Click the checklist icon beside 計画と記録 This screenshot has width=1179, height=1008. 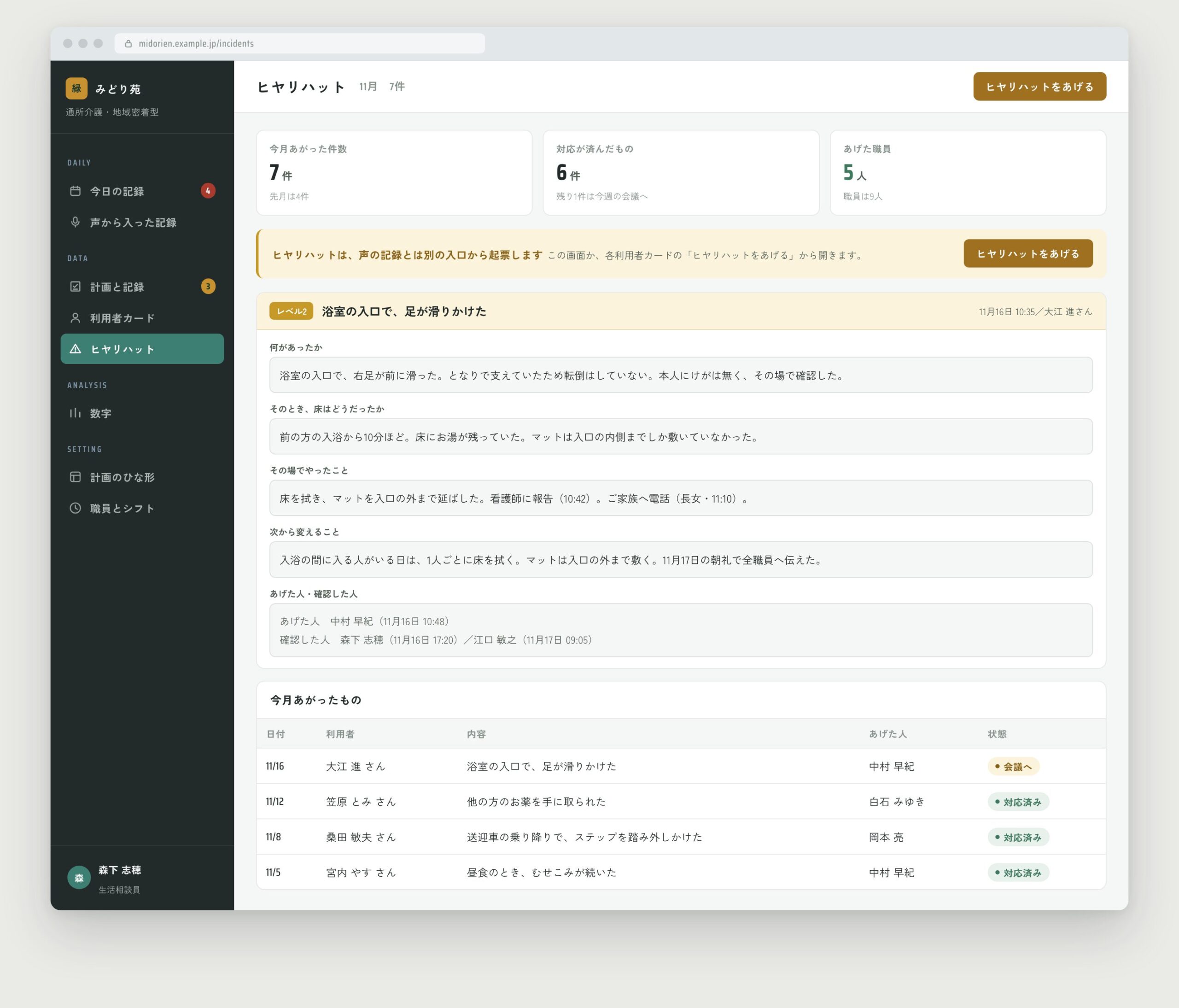point(75,286)
